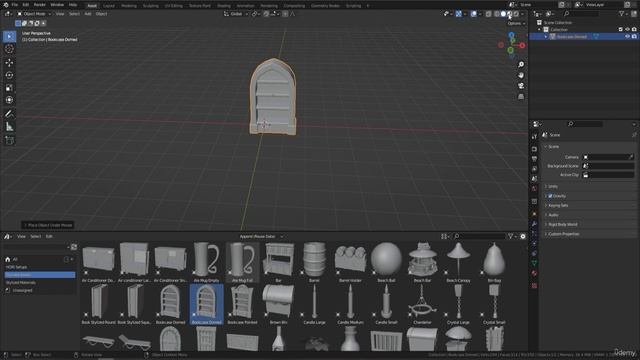Switch to rendered viewport shading

516,14
